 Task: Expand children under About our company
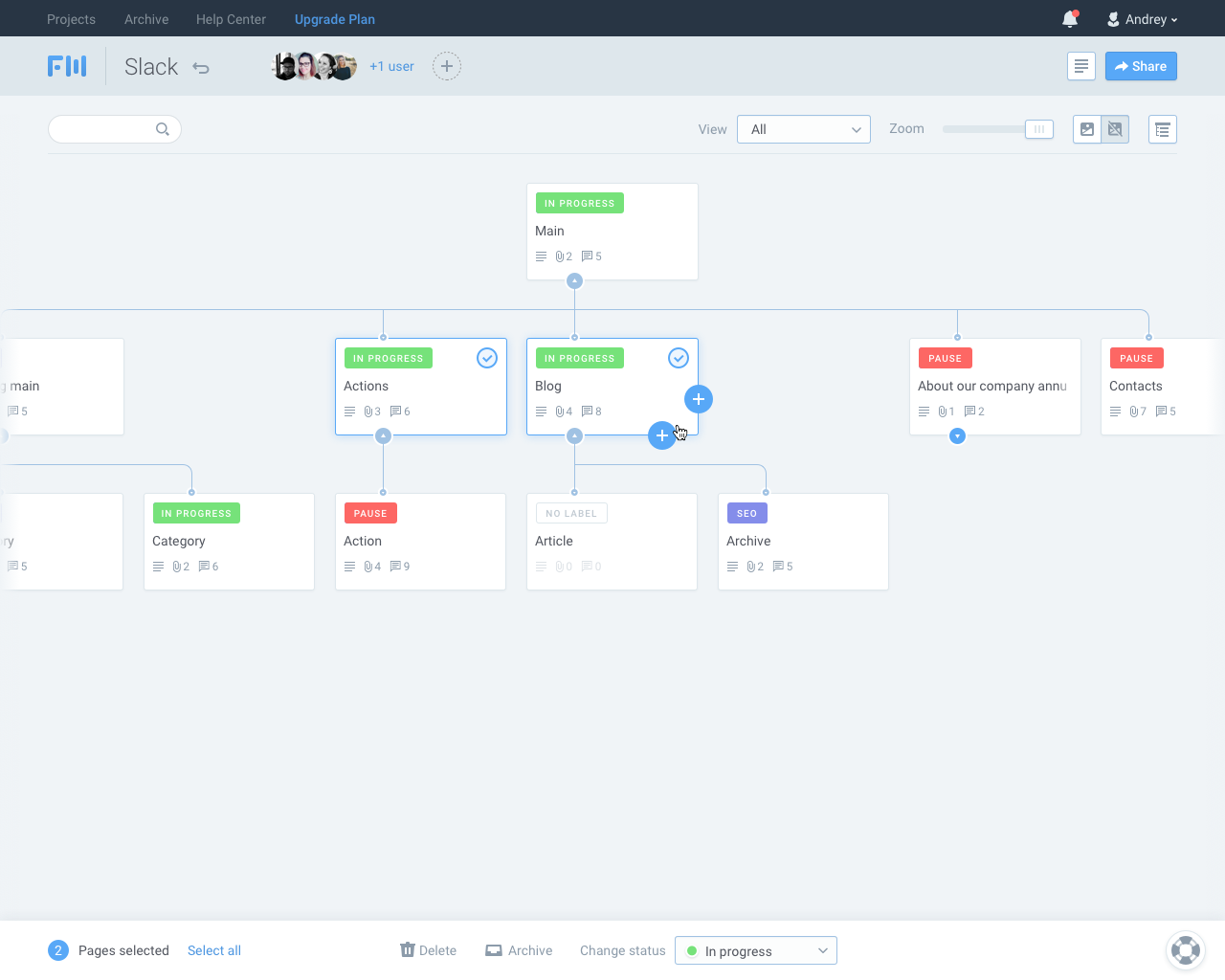tap(957, 435)
